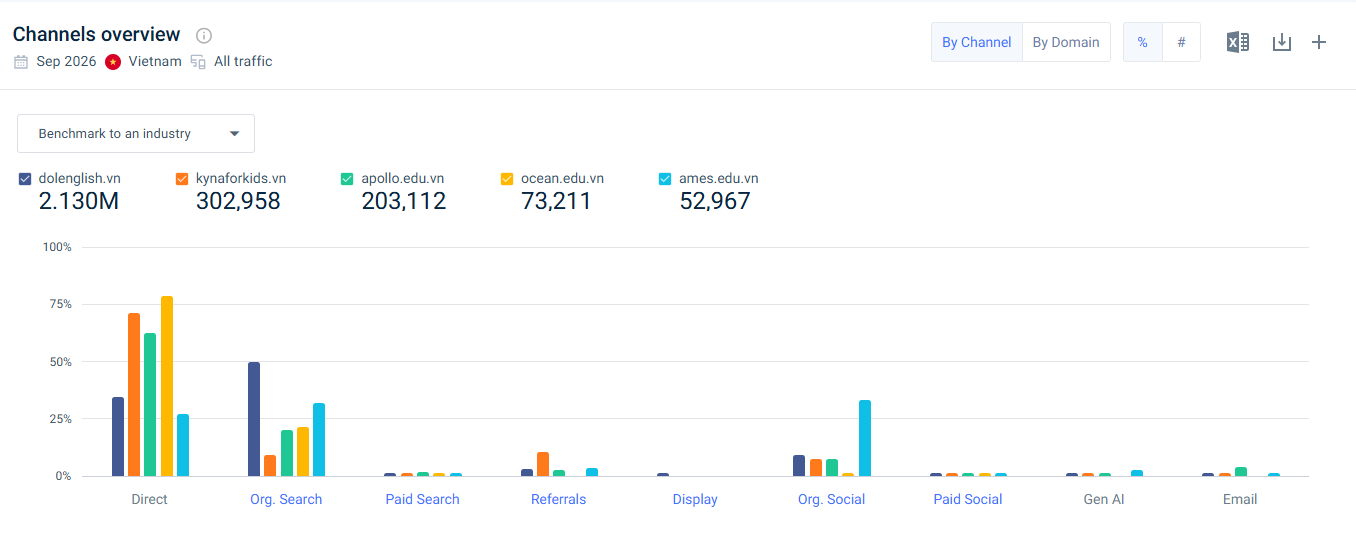Open the Org. Search channel link
The image size is (1356, 540).
pos(286,499)
